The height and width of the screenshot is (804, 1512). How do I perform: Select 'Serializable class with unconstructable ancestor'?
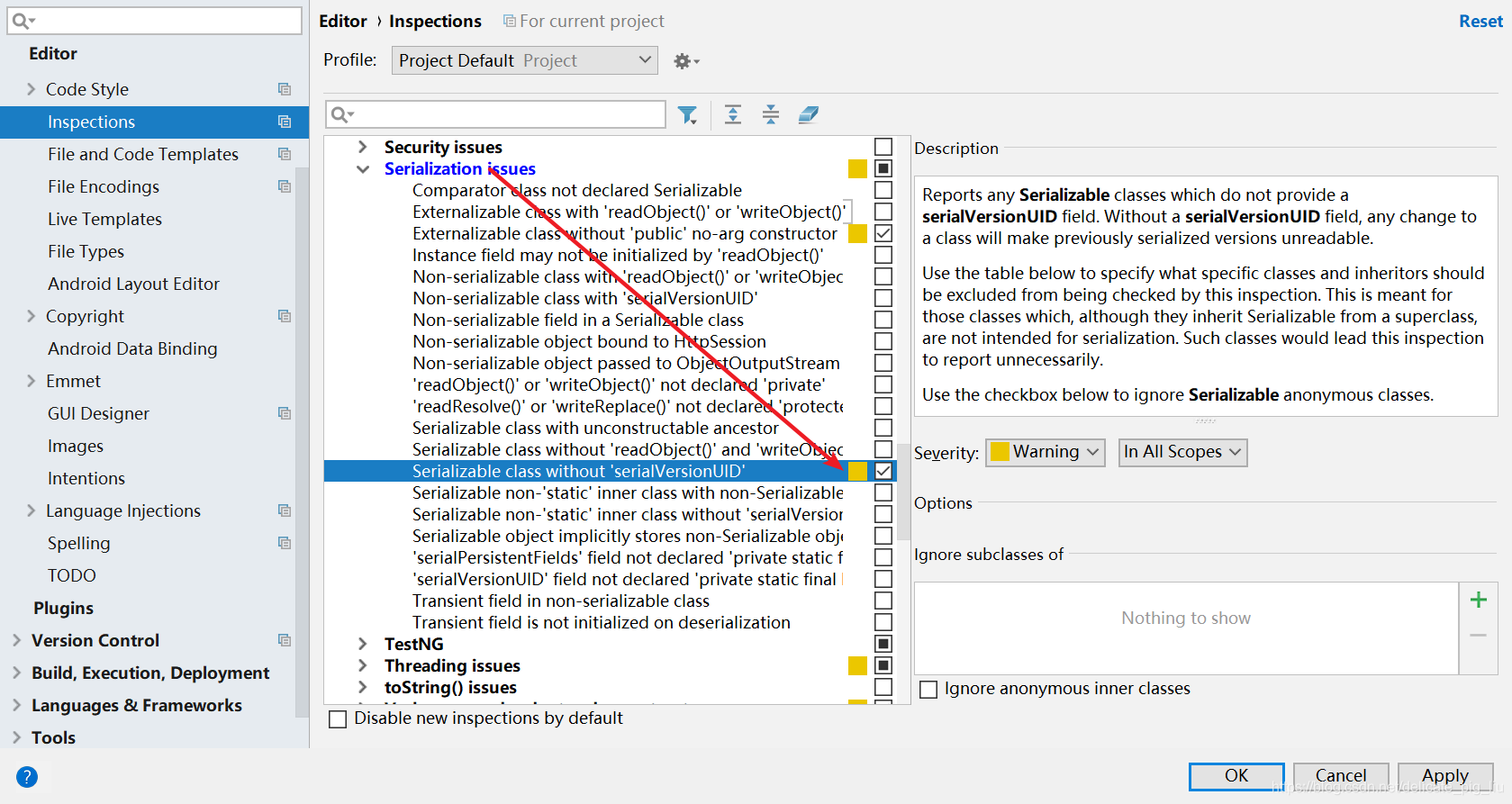595,428
